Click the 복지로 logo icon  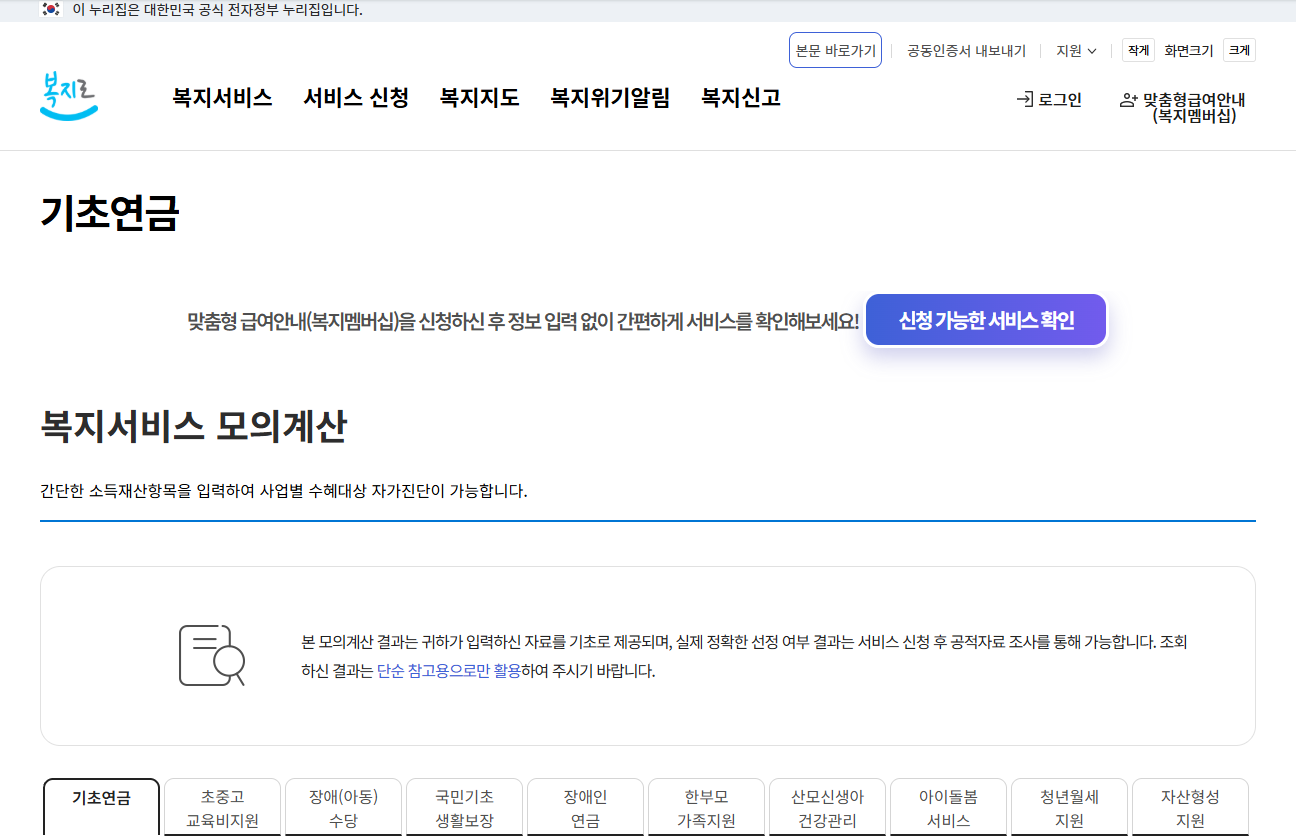click(69, 97)
